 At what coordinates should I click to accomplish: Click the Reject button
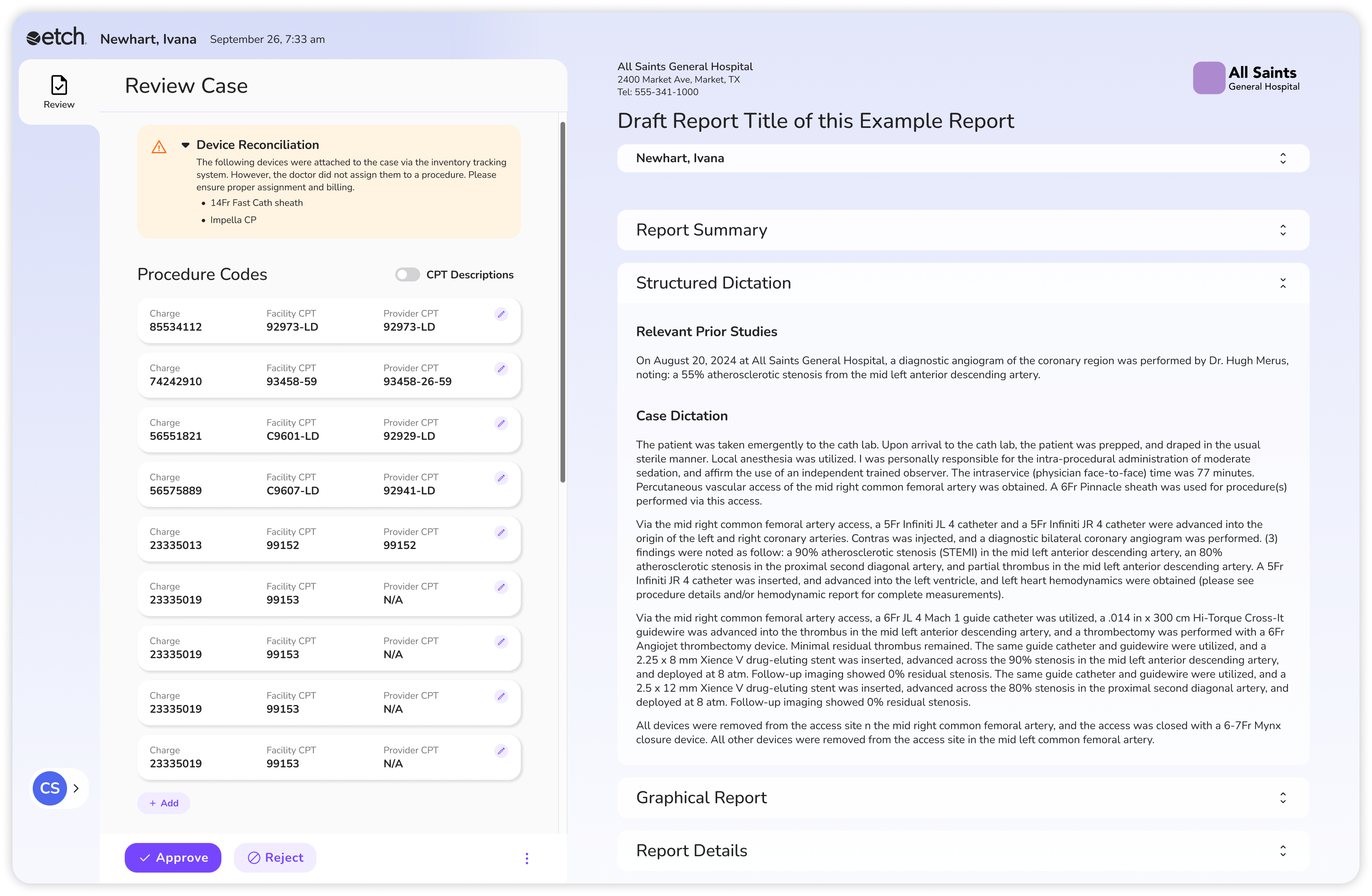(x=275, y=857)
